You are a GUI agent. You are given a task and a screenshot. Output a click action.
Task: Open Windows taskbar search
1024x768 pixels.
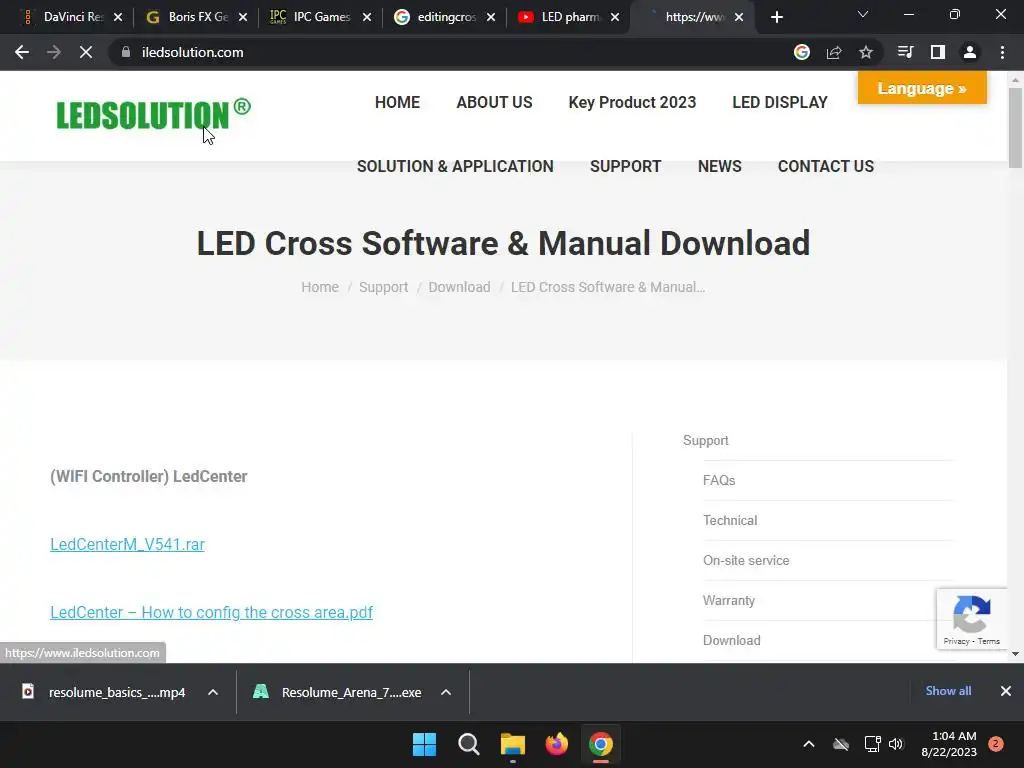tap(468, 744)
